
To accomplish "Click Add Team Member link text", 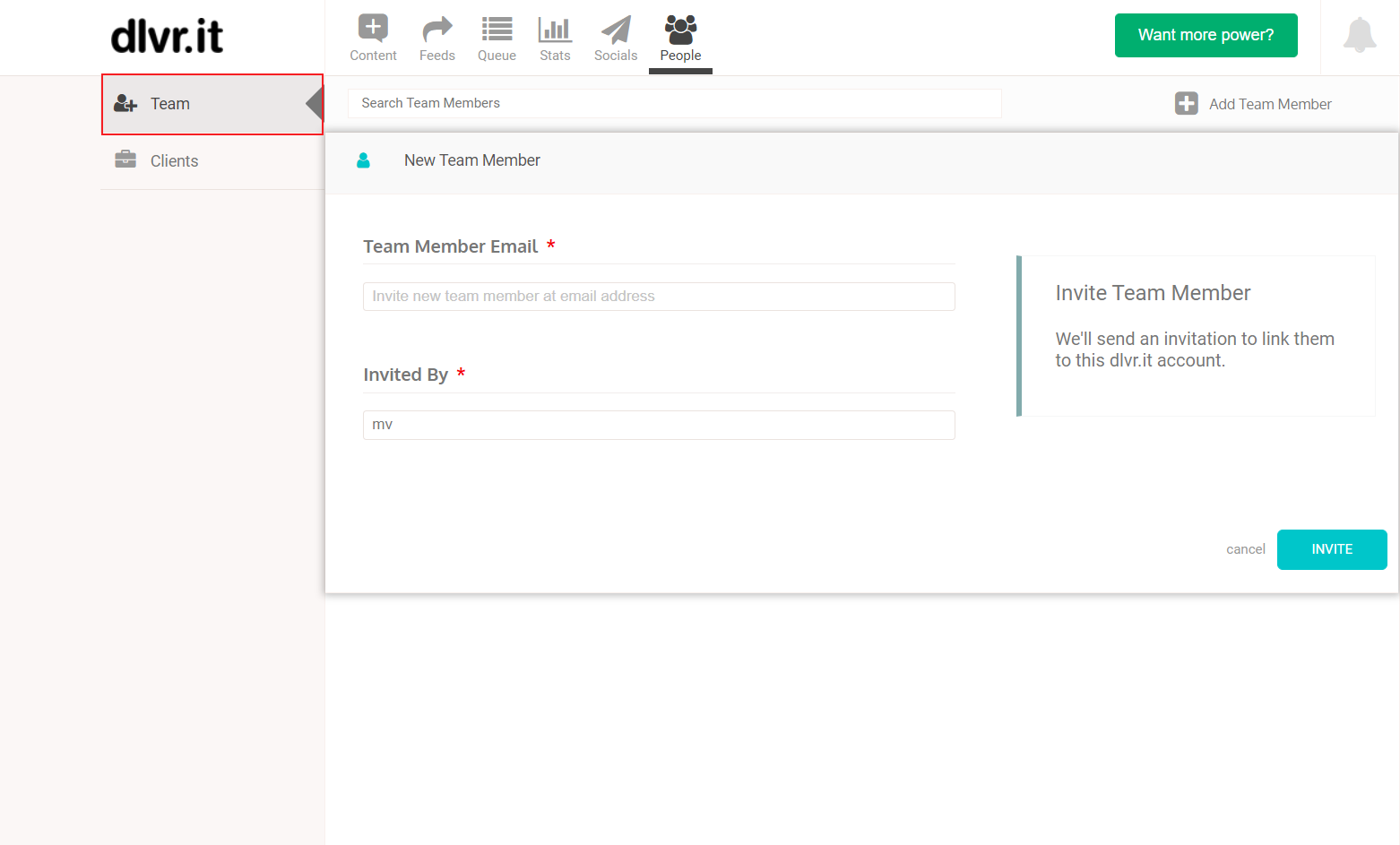I will click(x=1270, y=104).
